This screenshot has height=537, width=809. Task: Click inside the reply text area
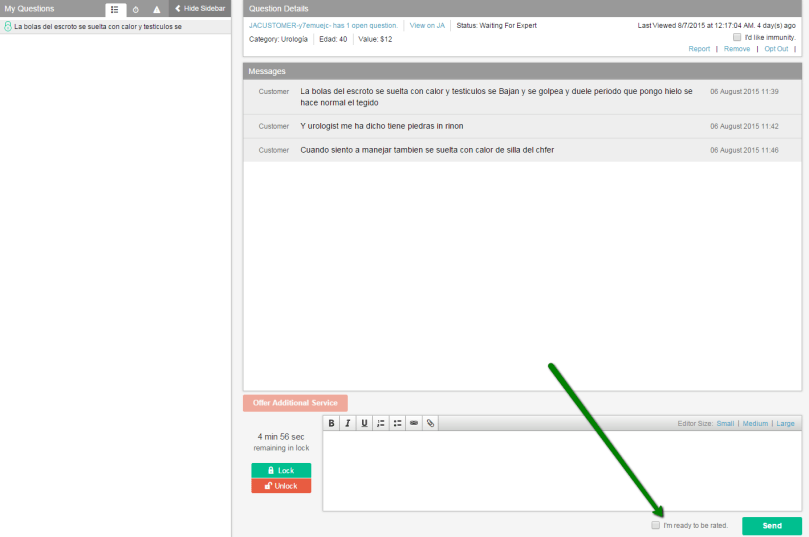coord(561,470)
